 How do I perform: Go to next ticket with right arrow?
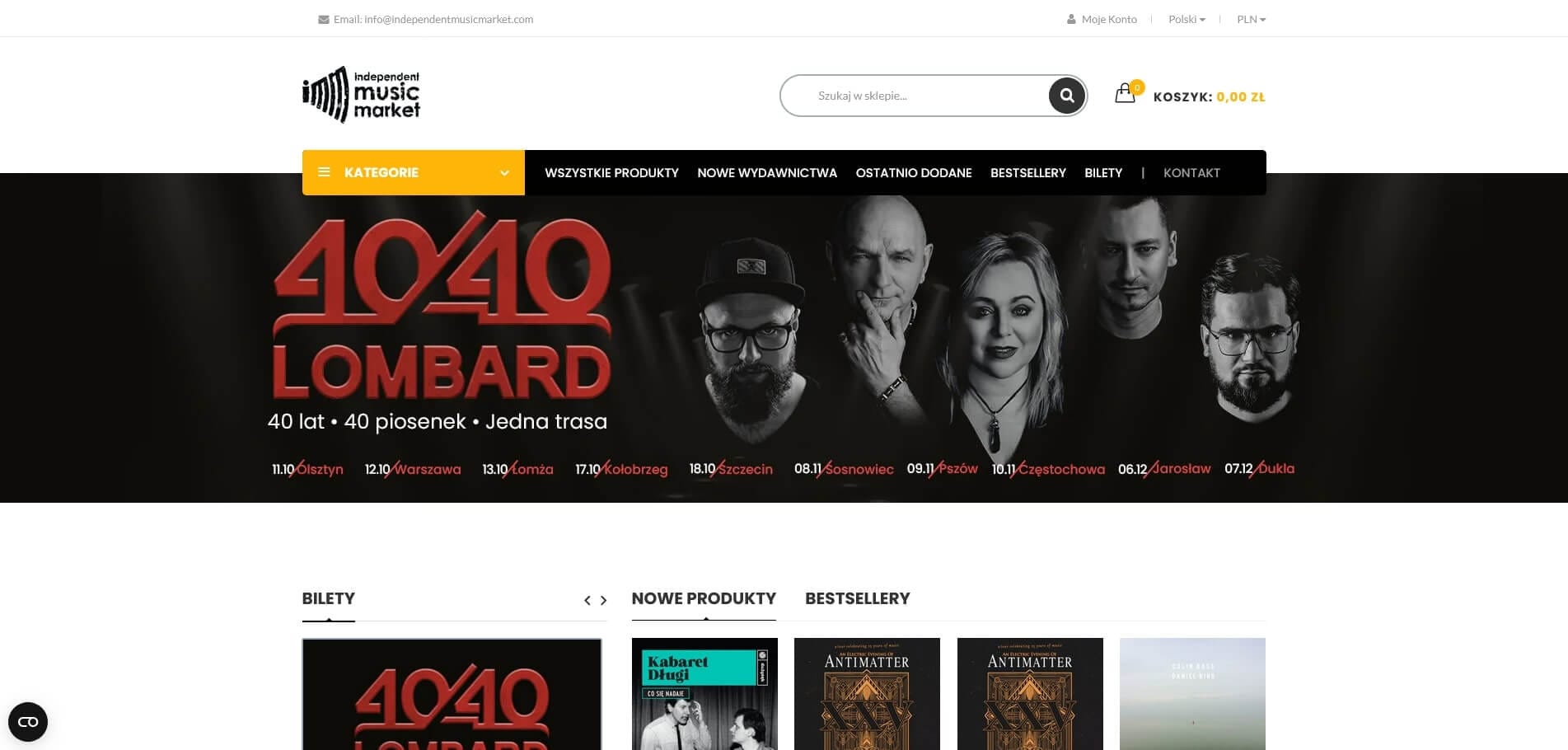pyautogui.click(x=603, y=600)
